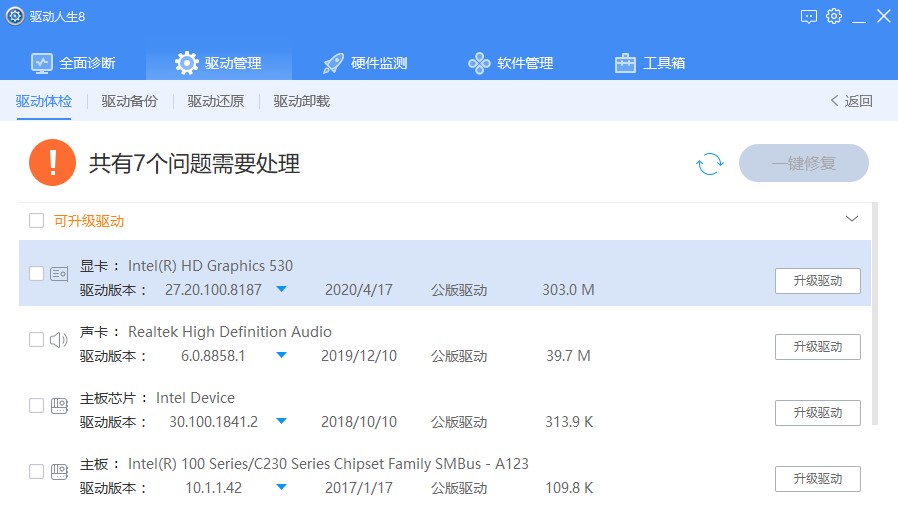This screenshot has height=519, width=898.
Task: Select the 驱动还原 sub-tab
Action: (x=216, y=101)
